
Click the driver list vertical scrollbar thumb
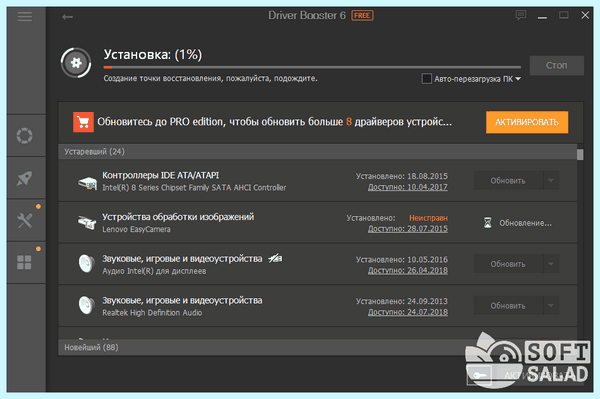[580, 155]
